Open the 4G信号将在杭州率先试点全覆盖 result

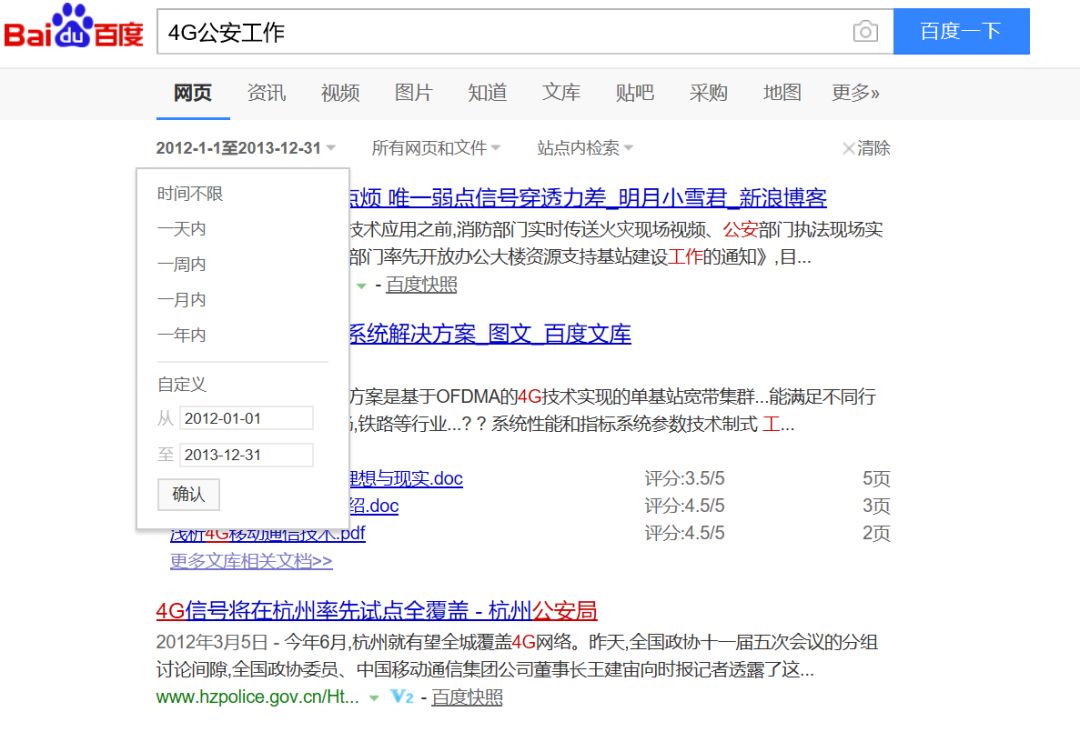376,610
